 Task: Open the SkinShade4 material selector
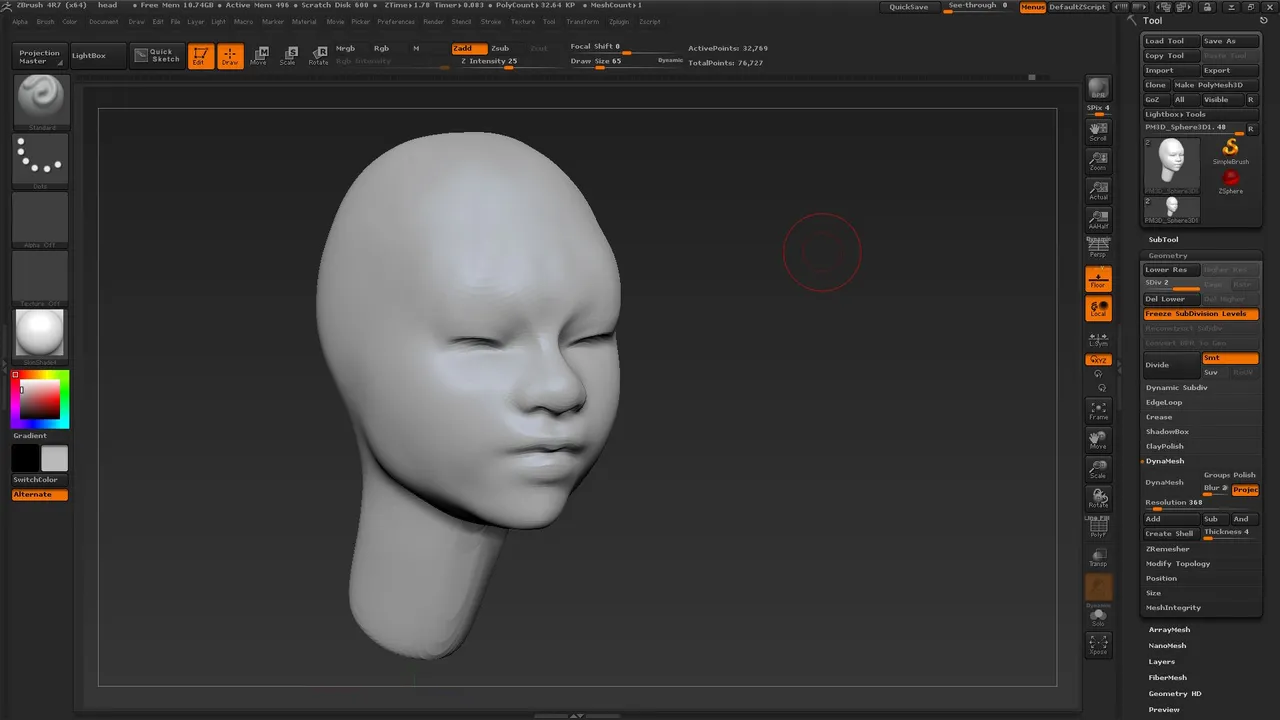(x=41, y=337)
